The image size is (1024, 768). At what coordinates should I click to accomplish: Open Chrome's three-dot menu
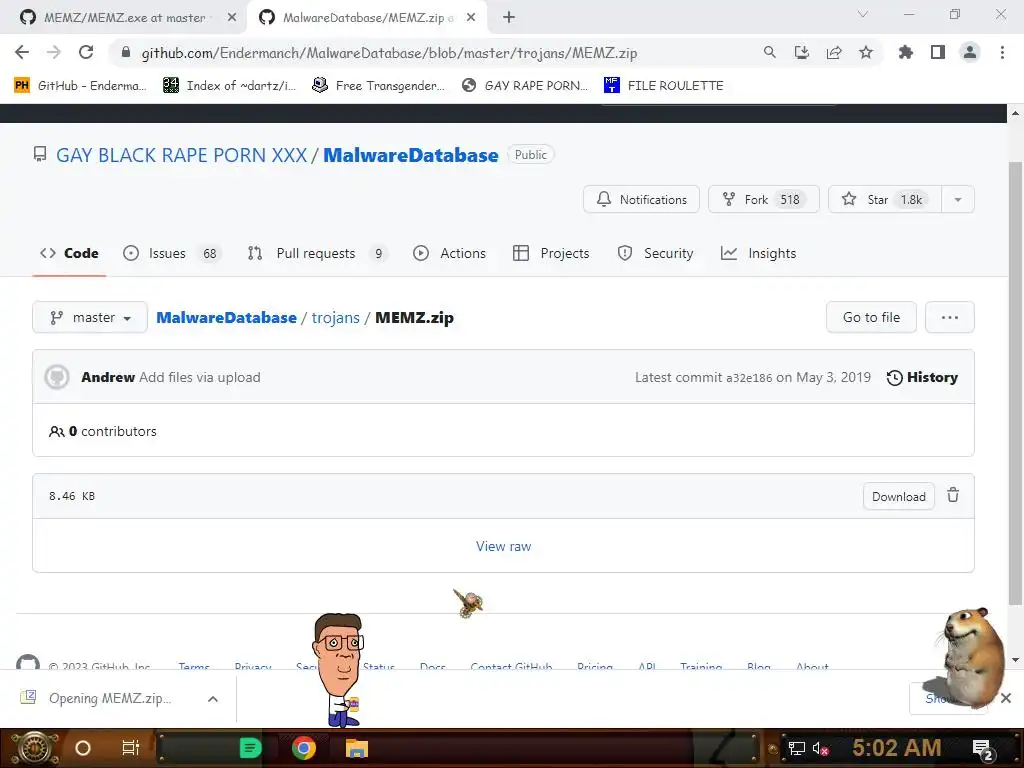[1002, 52]
